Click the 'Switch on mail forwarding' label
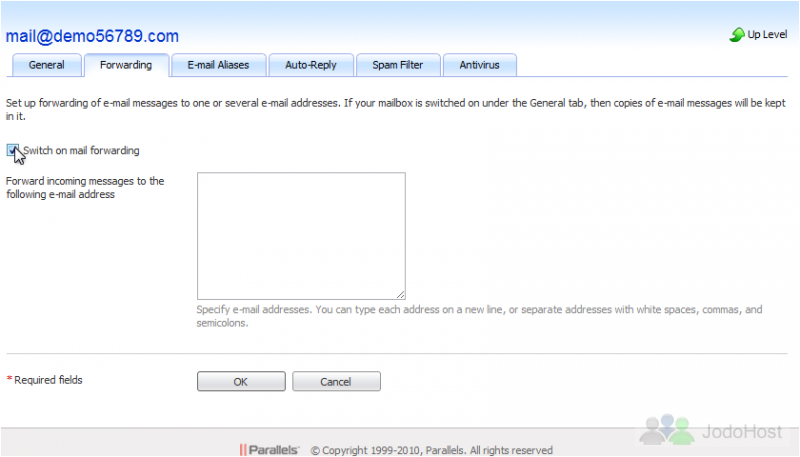Viewport: 800px width, 457px height. (x=81, y=150)
